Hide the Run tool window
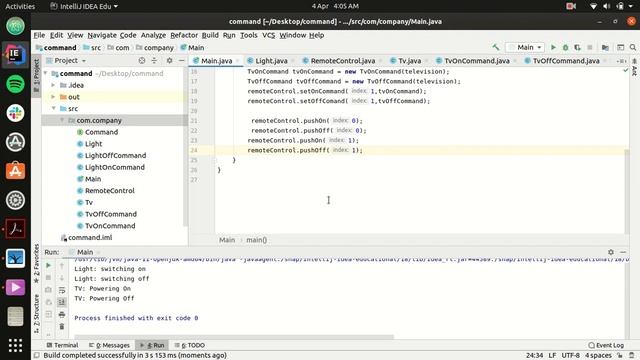 [623, 252]
